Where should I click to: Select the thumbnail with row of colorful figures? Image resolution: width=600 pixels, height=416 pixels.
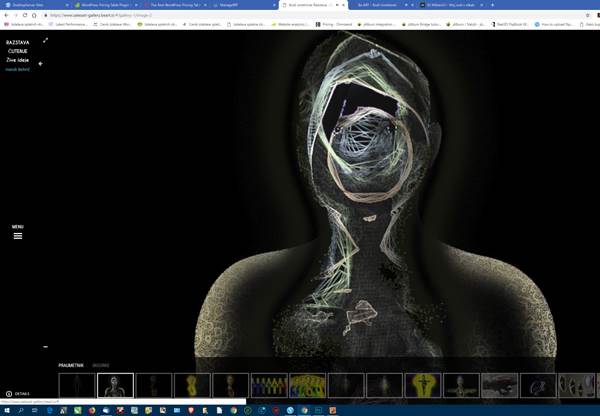coord(269,385)
